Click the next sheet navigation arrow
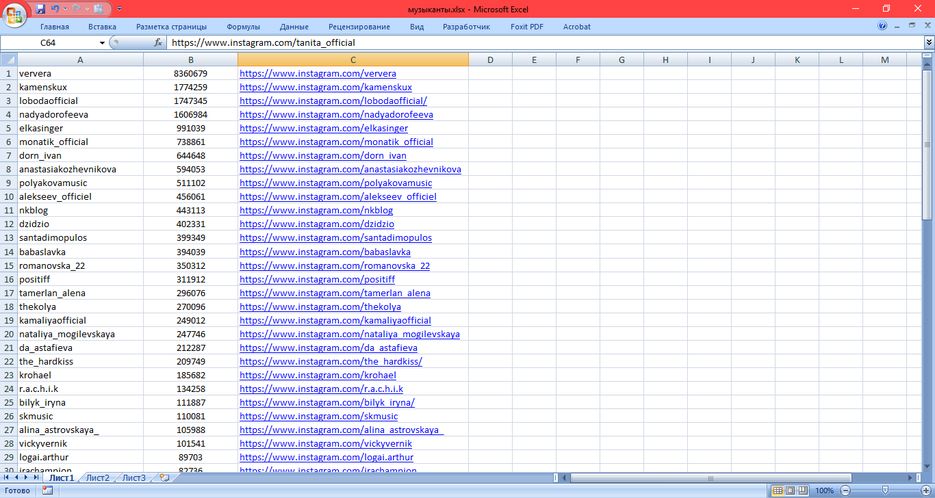This screenshot has height=498, width=935. pyautogui.click(x=26, y=478)
